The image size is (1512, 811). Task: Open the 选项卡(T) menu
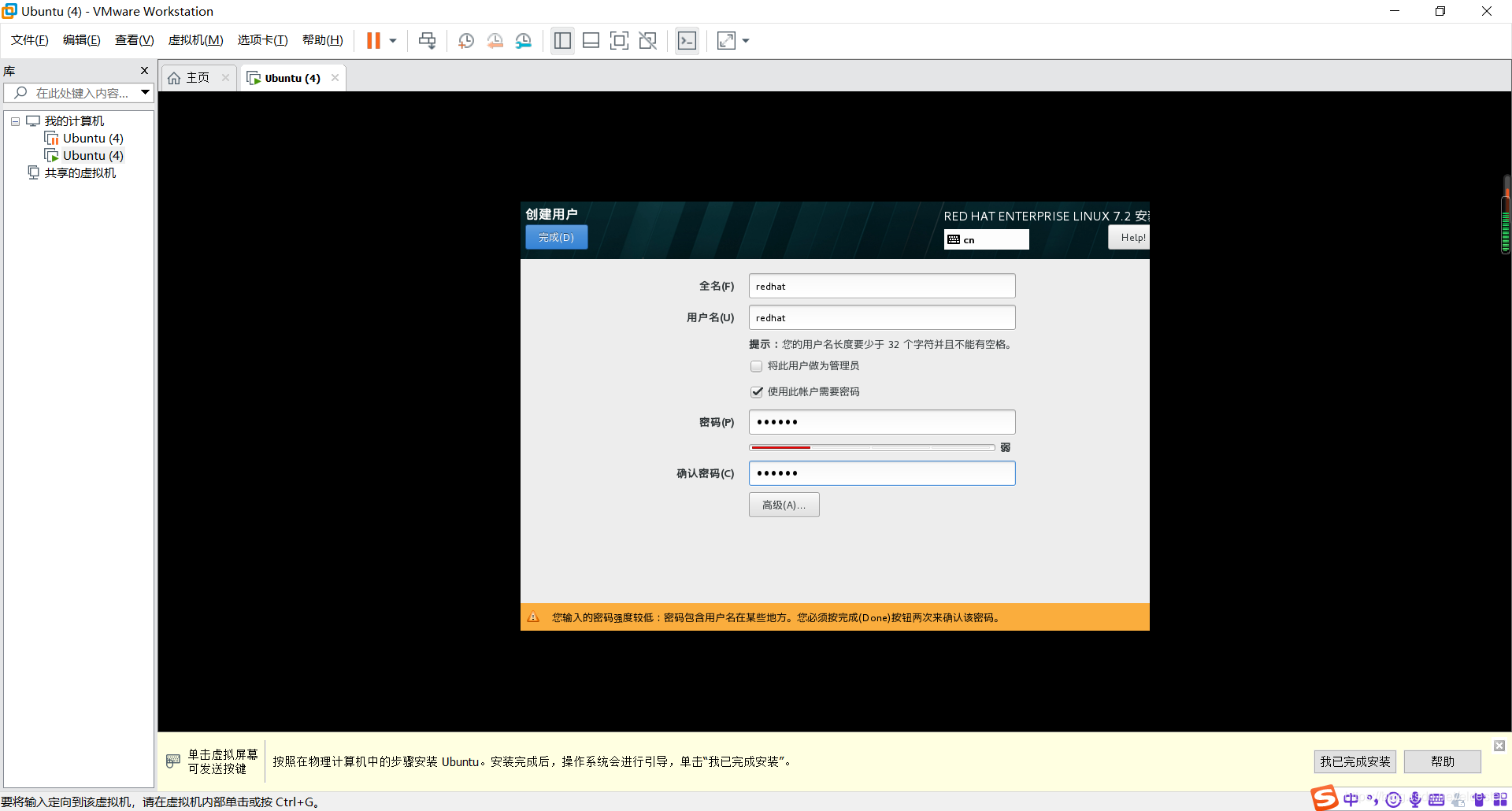tap(263, 40)
